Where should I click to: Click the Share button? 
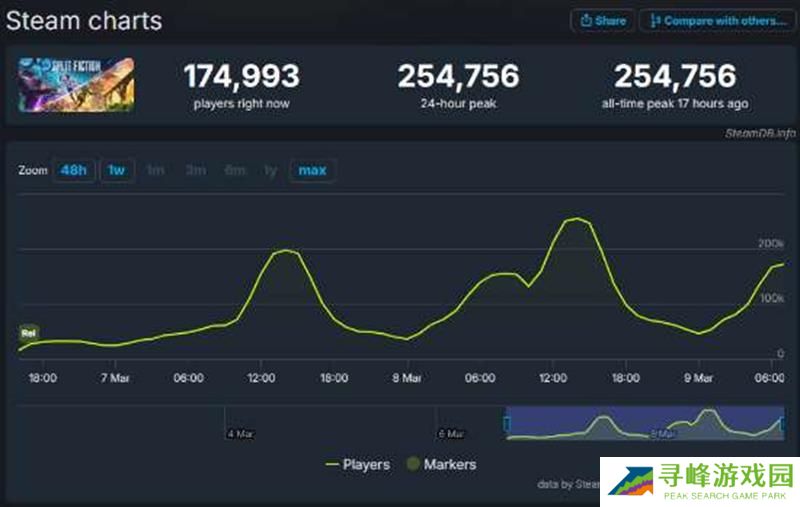(602, 20)
